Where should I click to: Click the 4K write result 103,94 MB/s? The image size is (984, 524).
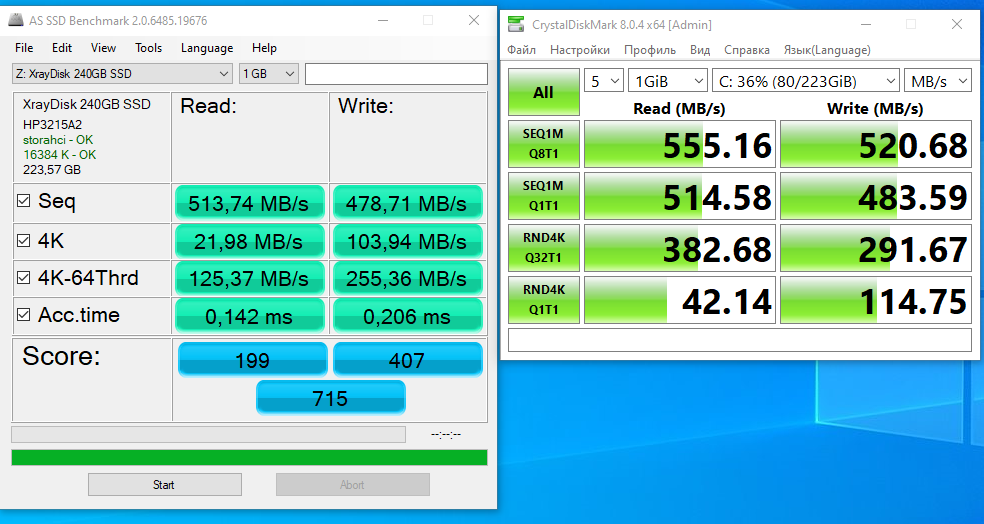pyautogui.click(x=407, y=241)
